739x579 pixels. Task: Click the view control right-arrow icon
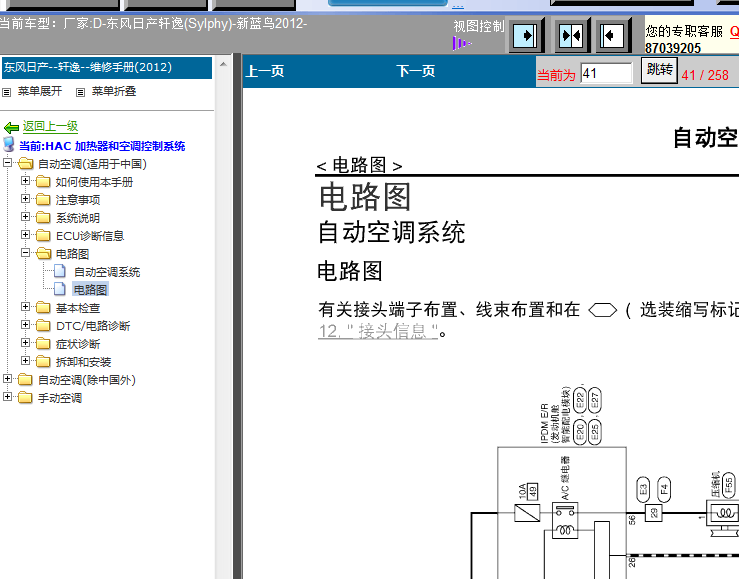525,36
